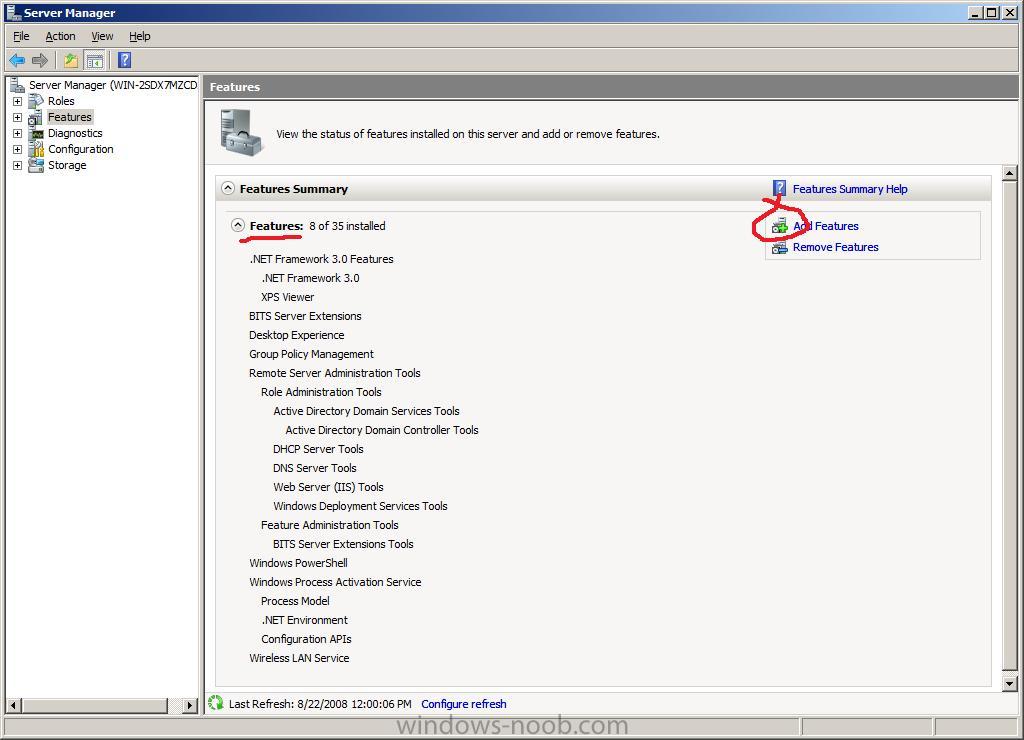Click 'Windows Deployment Services Tools' entry
This screenshot has width=1024, height=740.
(360, 506)
